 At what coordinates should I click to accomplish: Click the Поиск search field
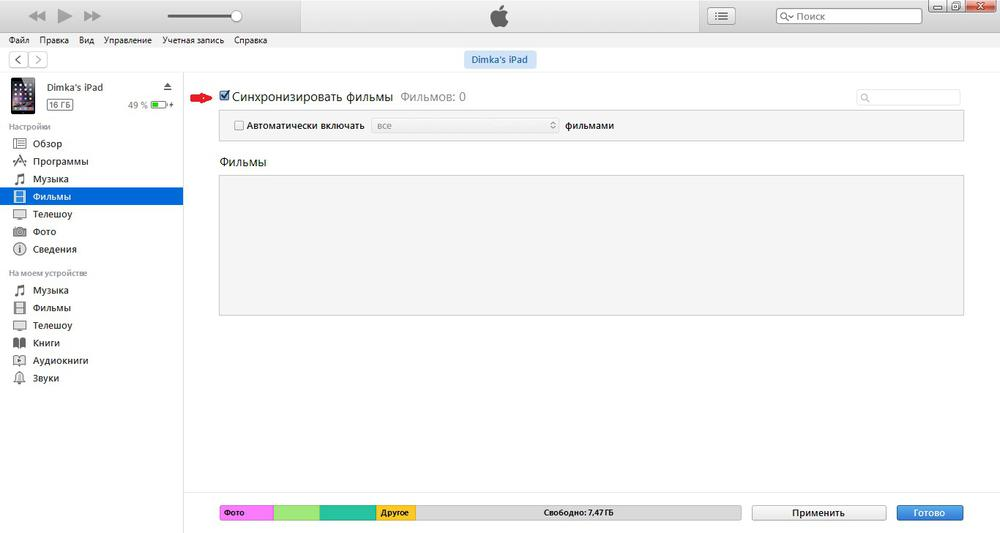pyautogui.click(x=849, y=16)
